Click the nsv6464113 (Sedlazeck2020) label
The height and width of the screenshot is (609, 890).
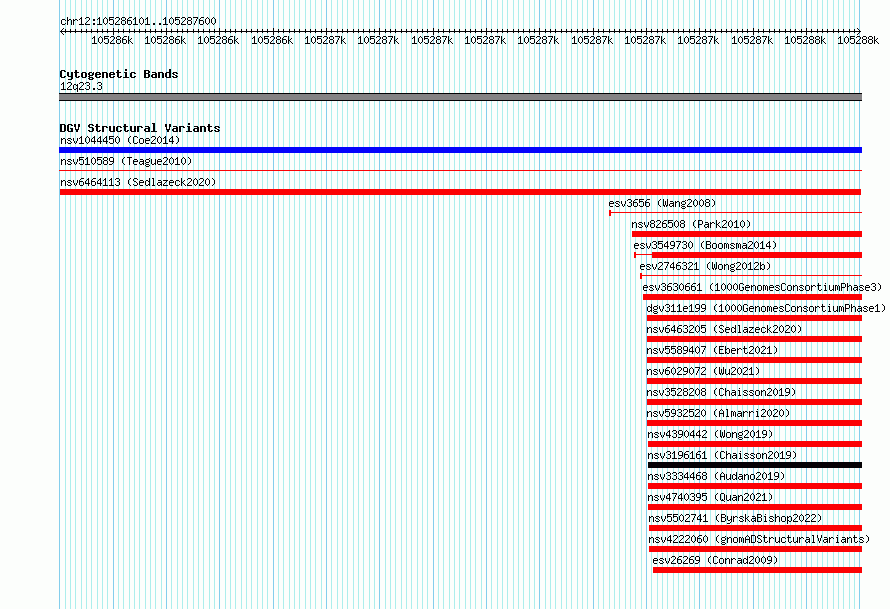tap(138, 182)
